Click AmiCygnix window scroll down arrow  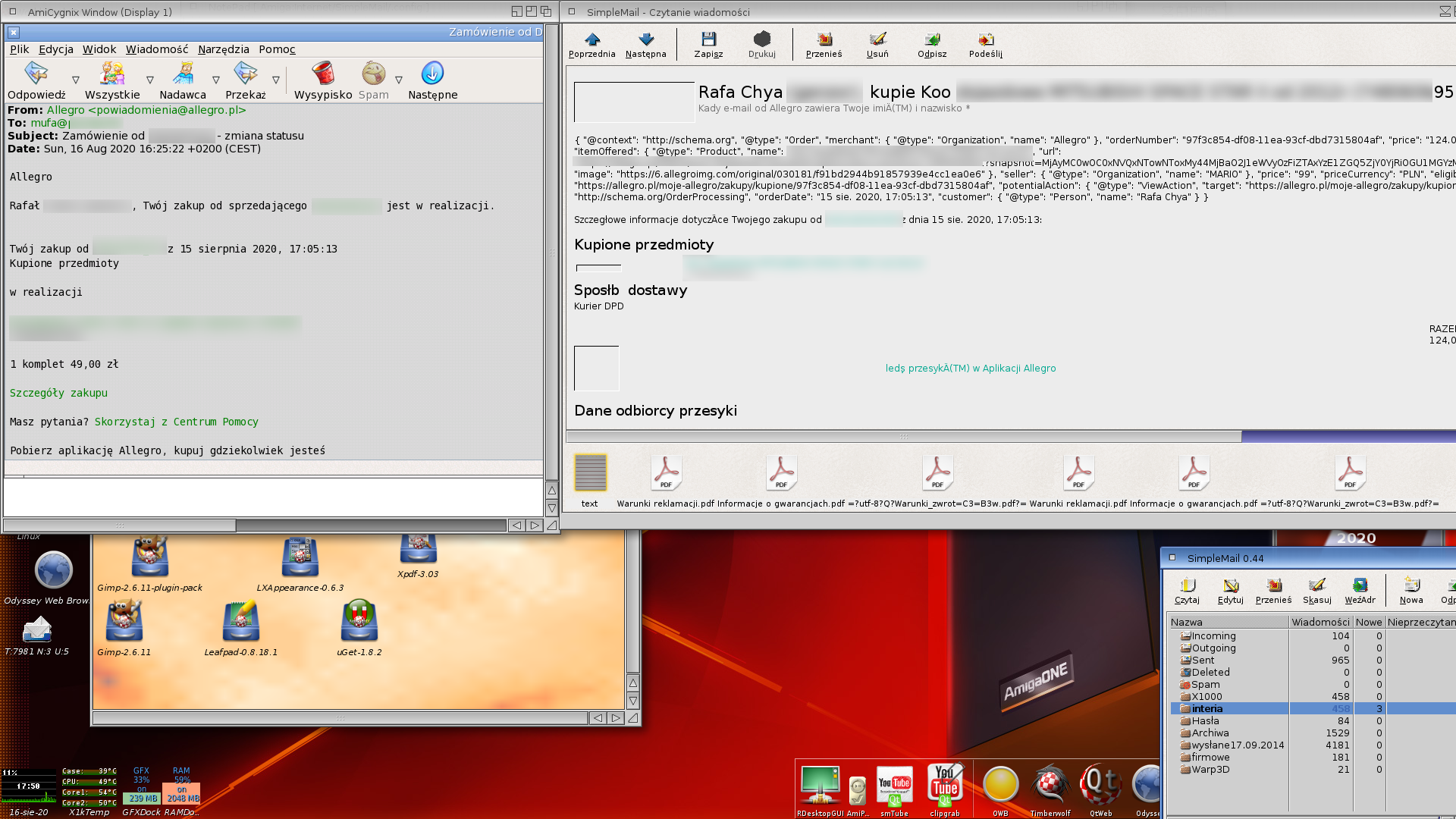coord(552,508)
